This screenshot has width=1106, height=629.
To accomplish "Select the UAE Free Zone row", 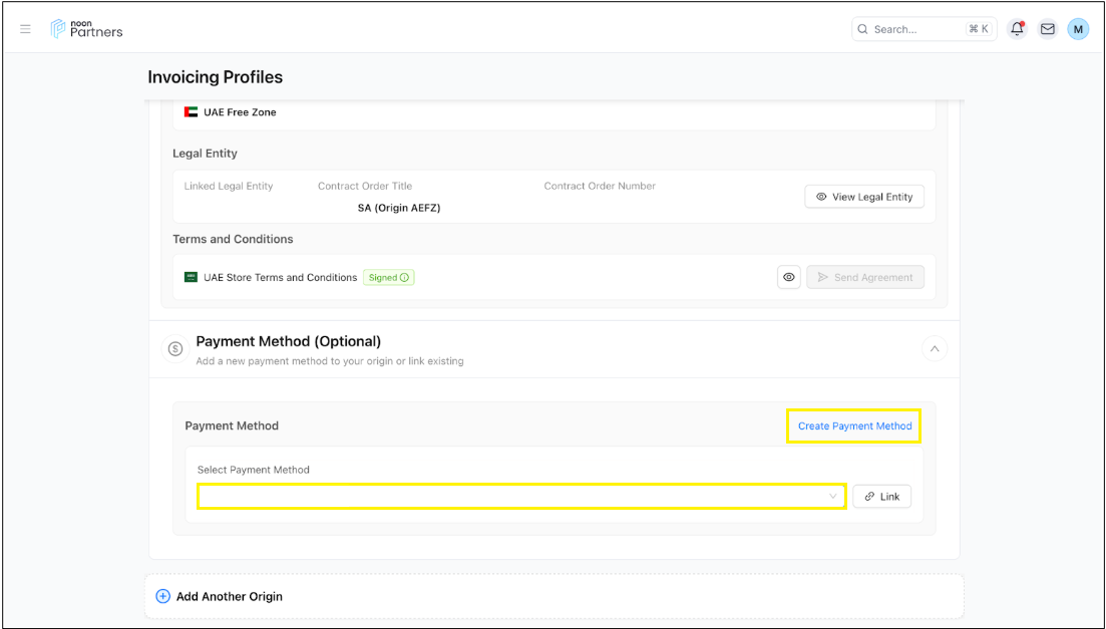I will [x=240, y=113].
